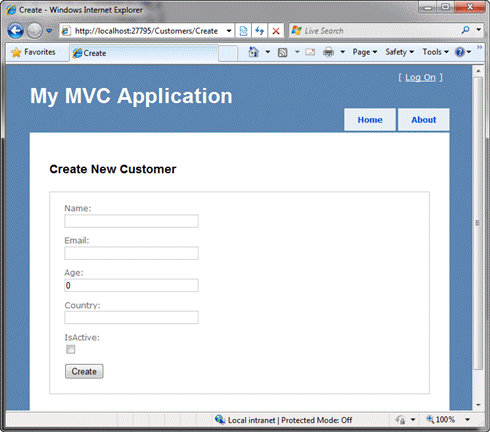Click the vertical scrollbar down arrow
The height and width of the screenshot is (432, 490).
tap(478, 405)
